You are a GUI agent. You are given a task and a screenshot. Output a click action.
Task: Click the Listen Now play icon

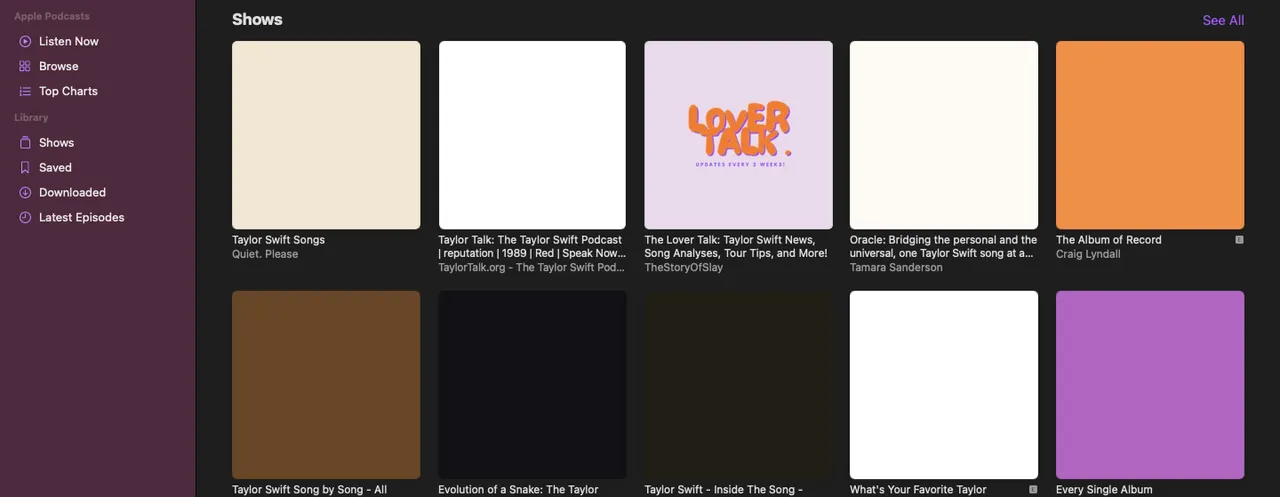pos(25,41)
